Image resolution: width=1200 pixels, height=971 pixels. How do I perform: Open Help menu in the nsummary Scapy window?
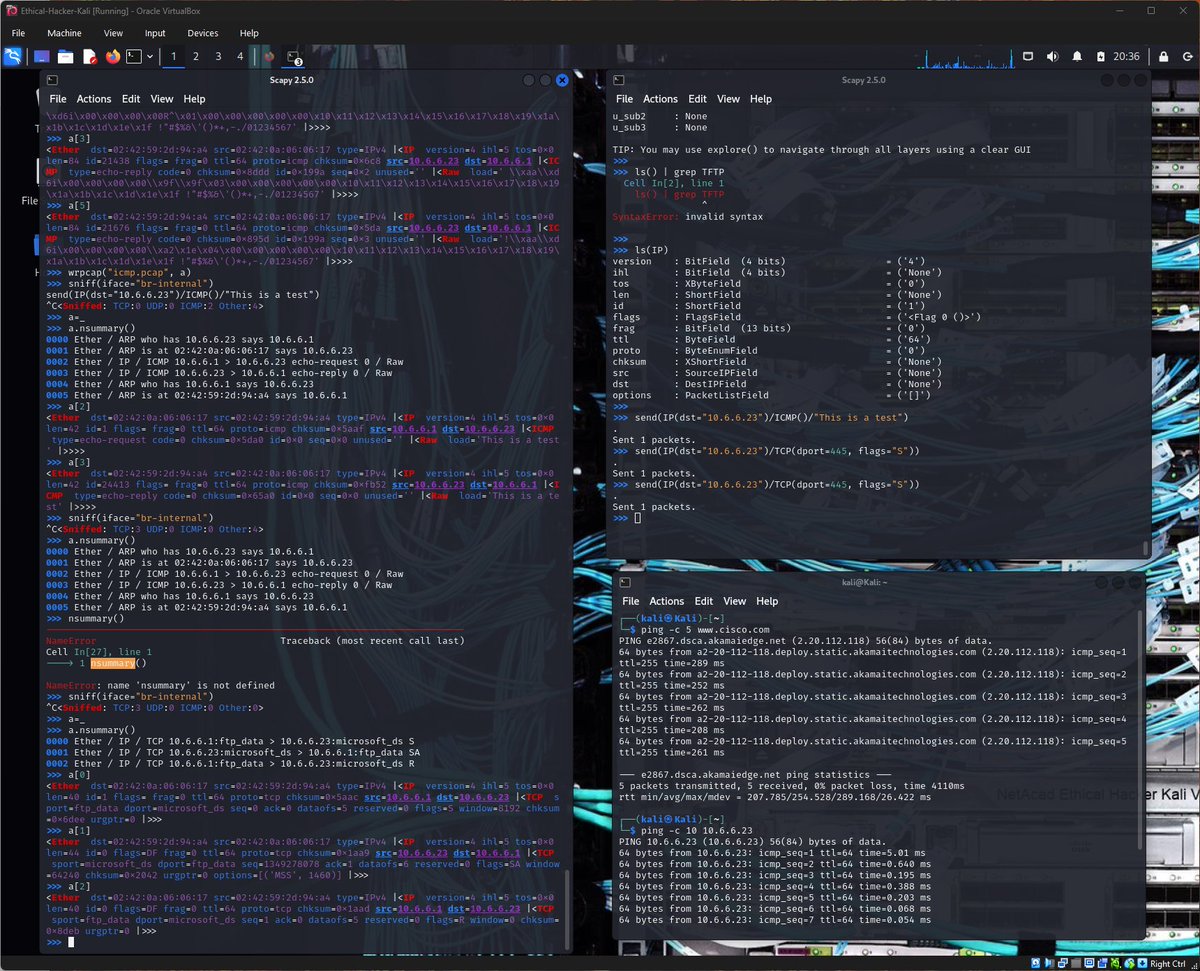tap(194, 99)
